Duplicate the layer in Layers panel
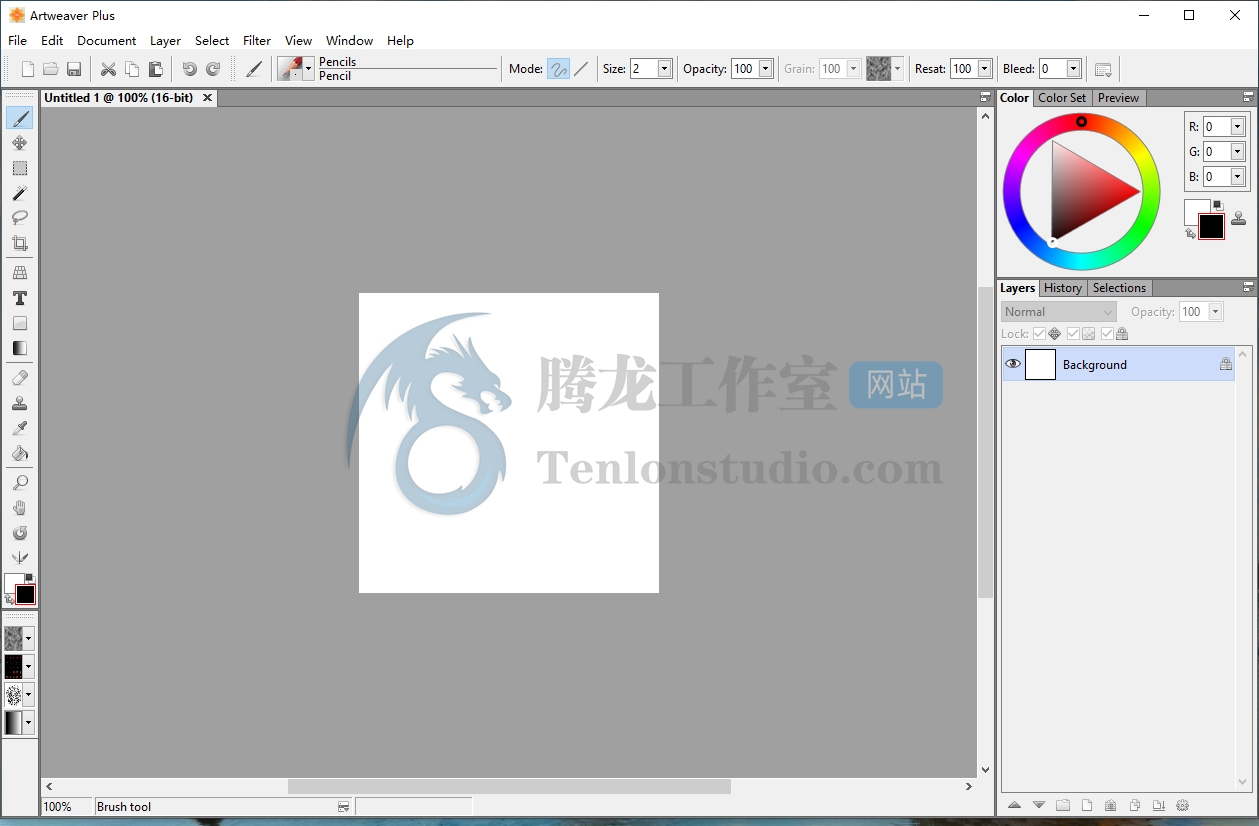 (1135, 805)
